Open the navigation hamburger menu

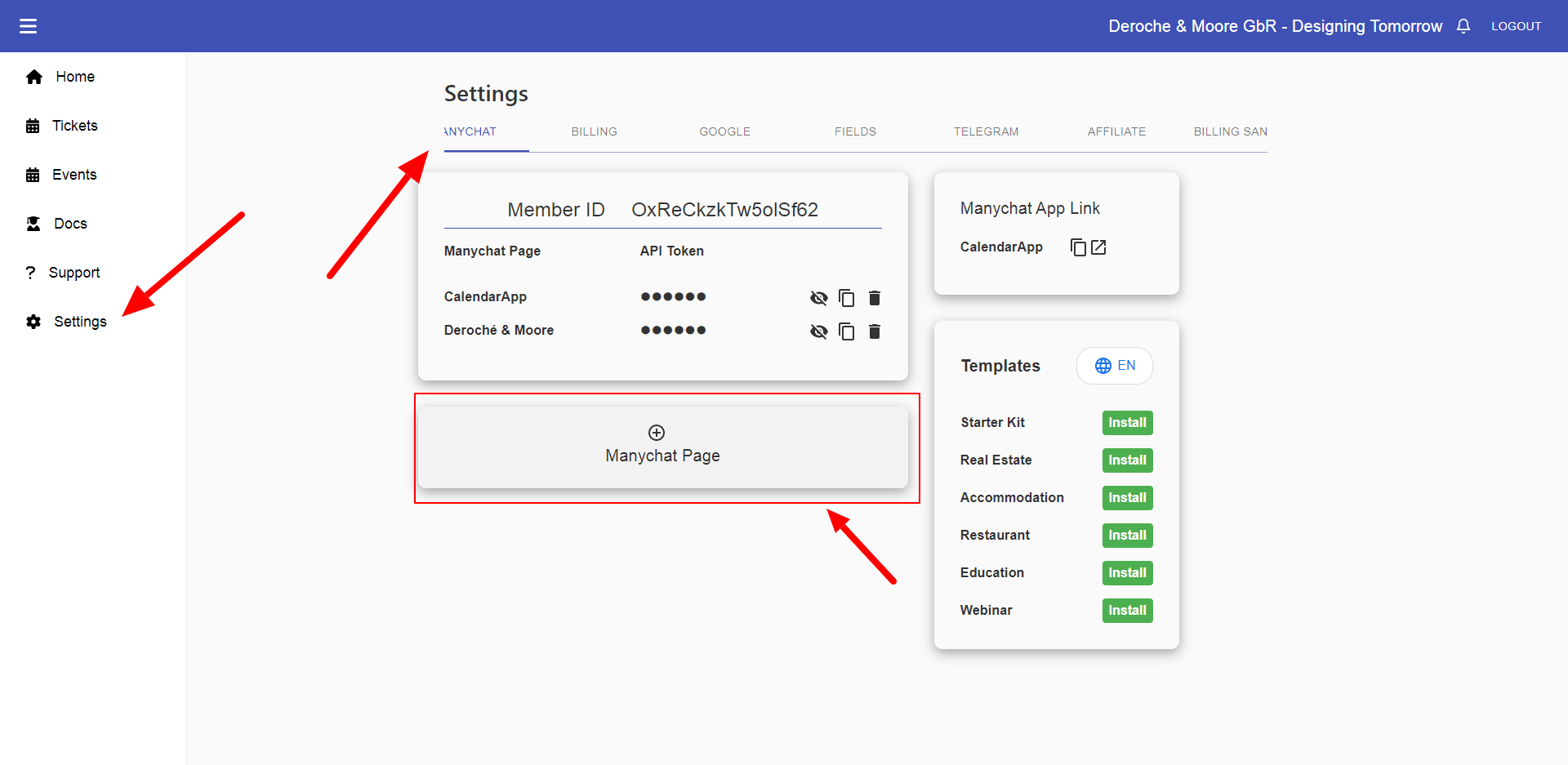[28, 25]
